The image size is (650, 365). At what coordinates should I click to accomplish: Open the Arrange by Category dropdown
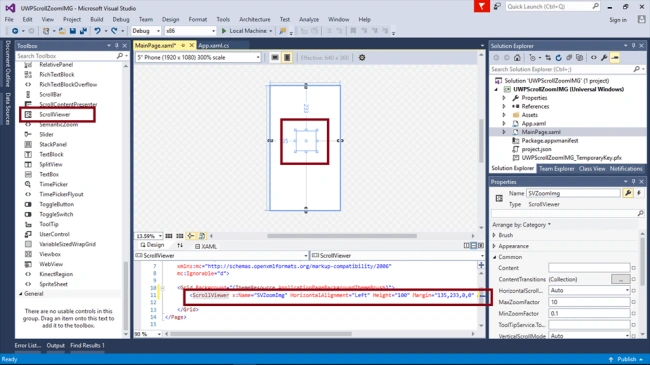tap(521, 225)
